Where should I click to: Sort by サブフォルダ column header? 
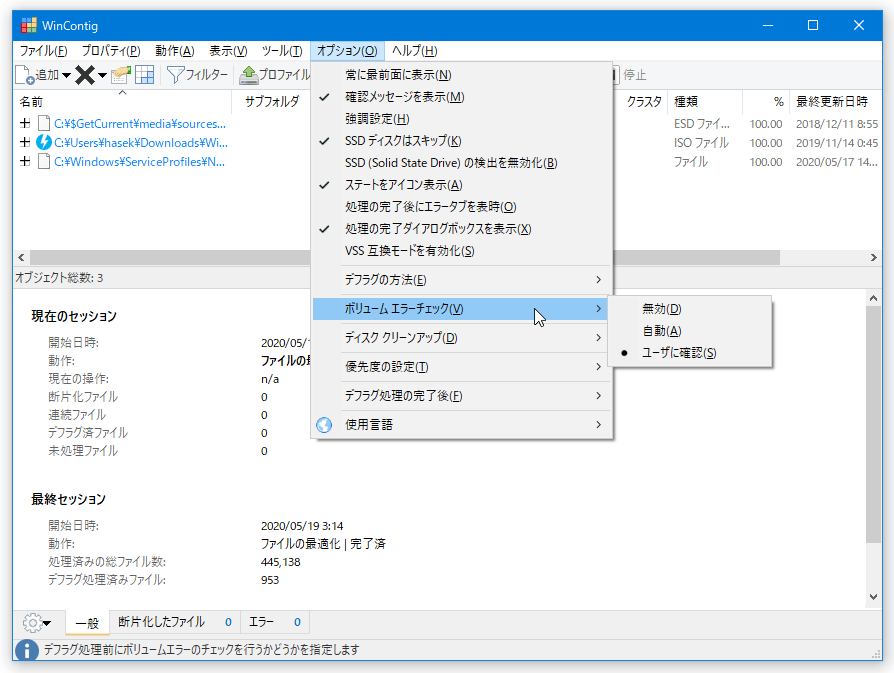(x=271, y=102)
